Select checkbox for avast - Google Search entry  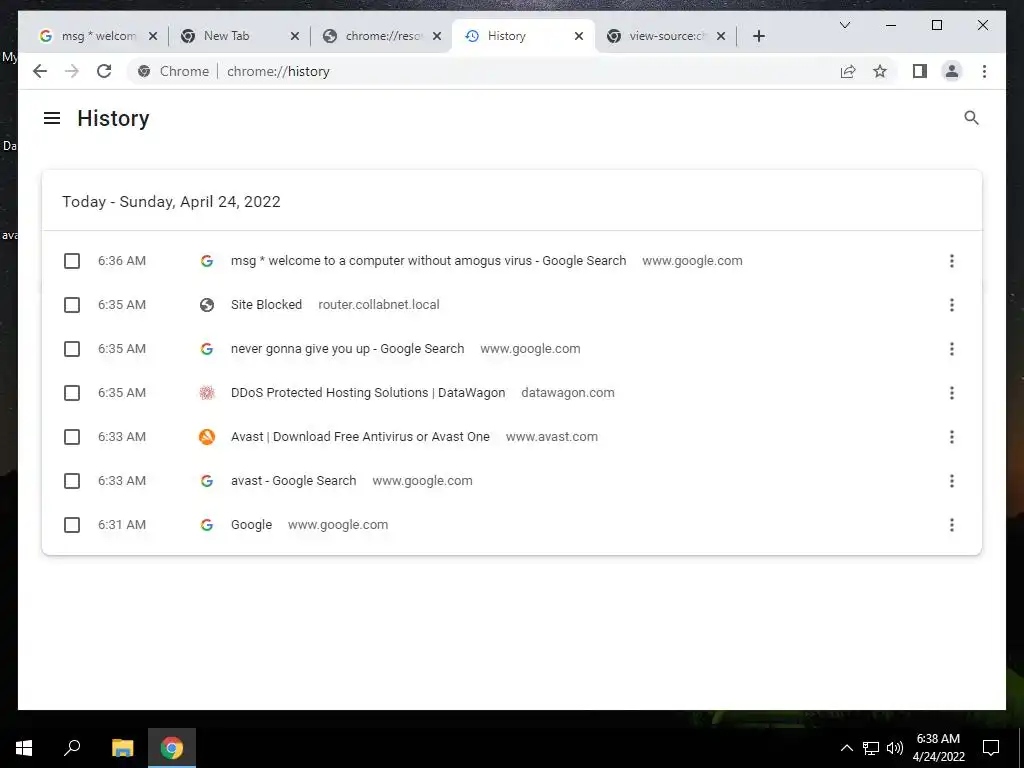coord(72,481)
